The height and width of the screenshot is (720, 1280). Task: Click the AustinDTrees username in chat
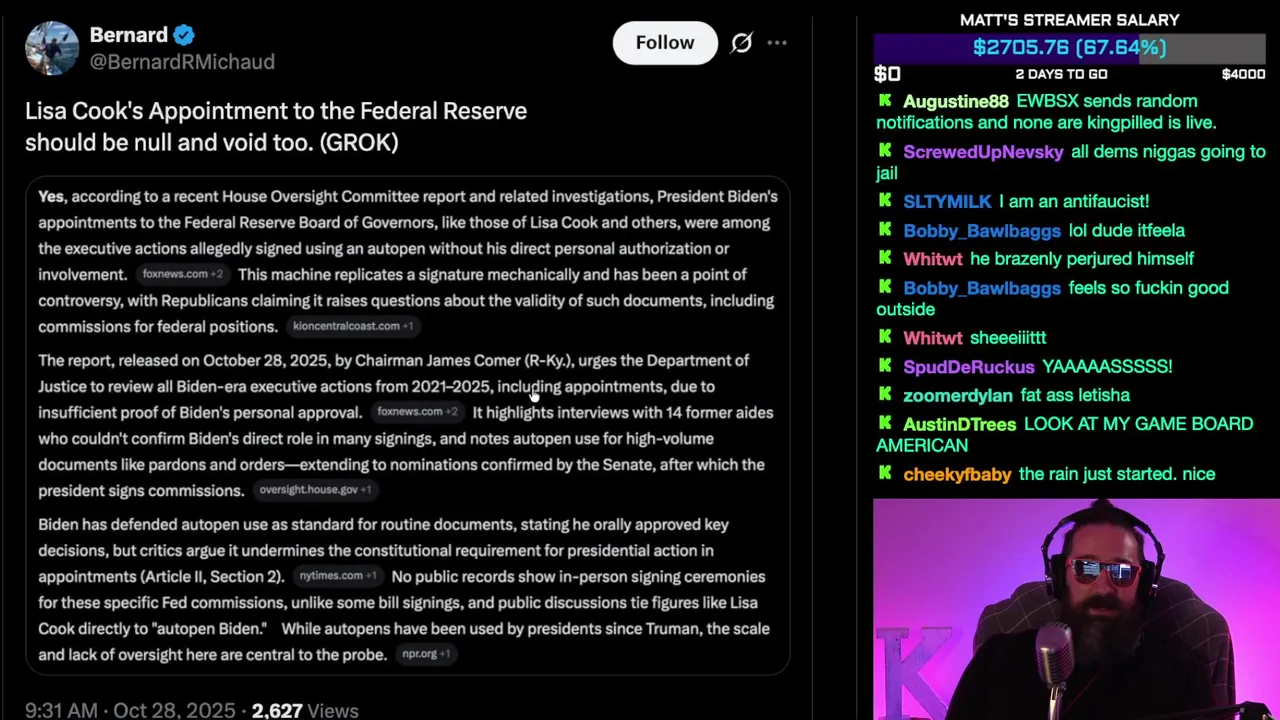point(959,425)
